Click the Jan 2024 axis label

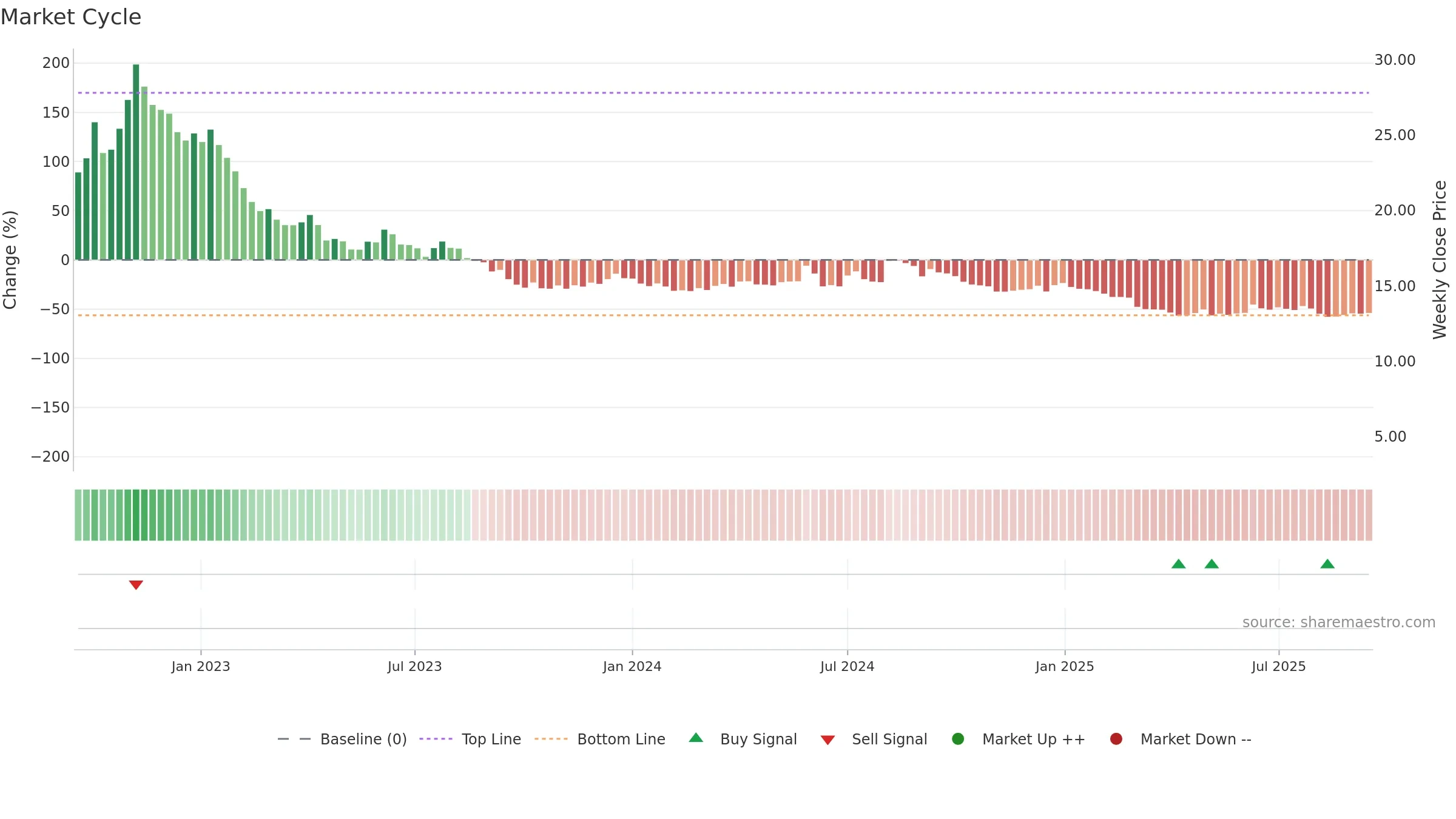632,667
